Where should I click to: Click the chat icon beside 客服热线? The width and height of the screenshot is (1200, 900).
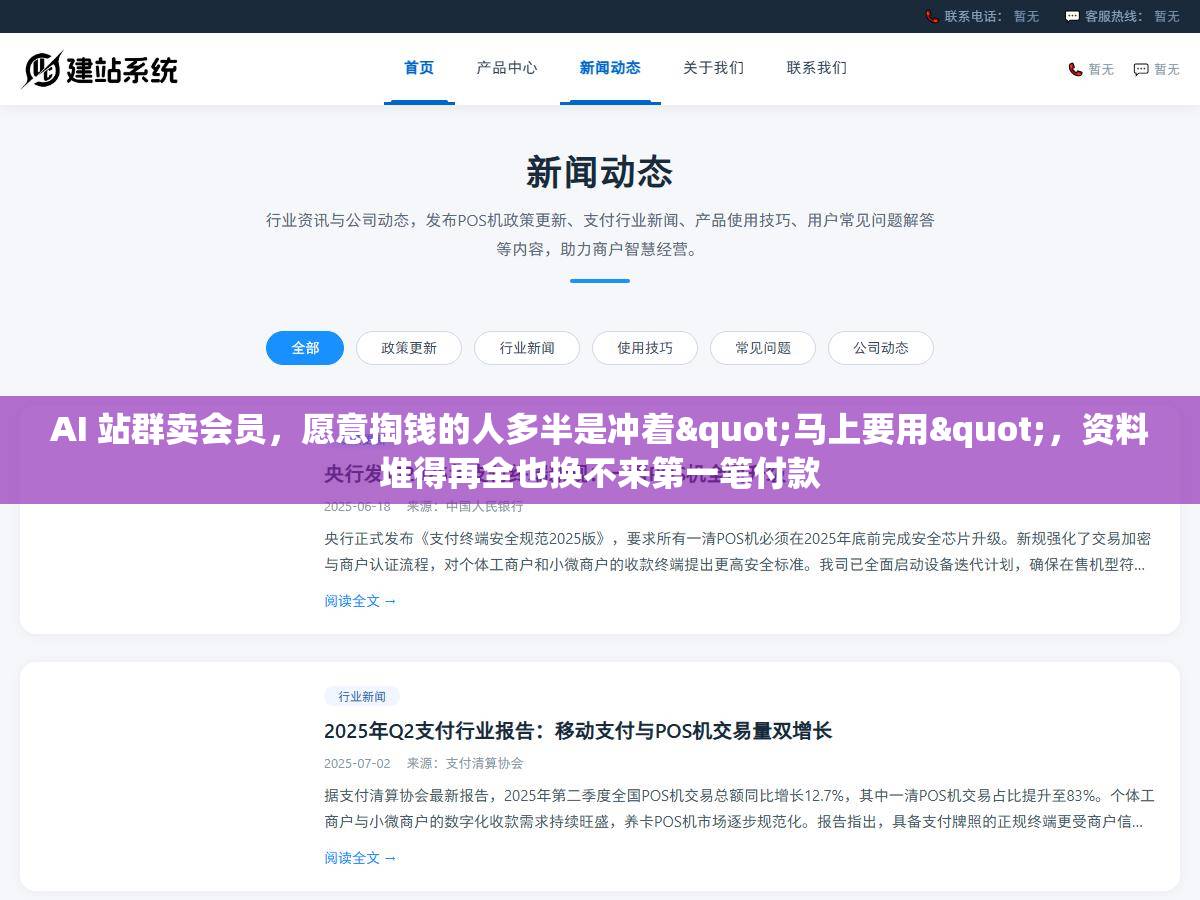click(x=1072, y=16)
